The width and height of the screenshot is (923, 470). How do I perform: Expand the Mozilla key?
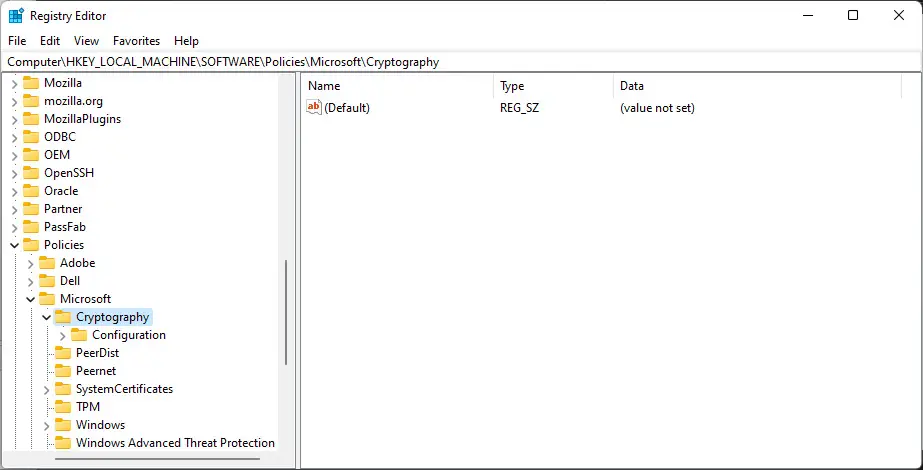pos(15,84)
